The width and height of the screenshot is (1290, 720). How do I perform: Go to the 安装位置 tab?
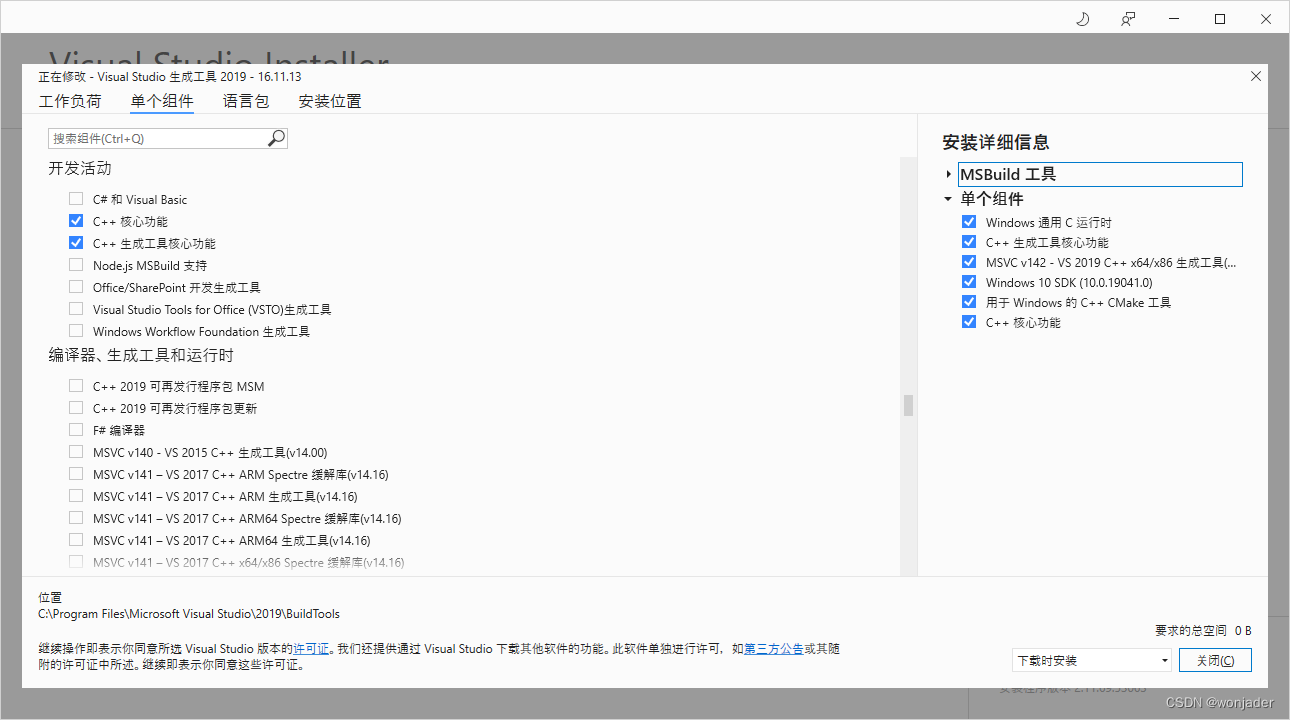pos(330,101)
